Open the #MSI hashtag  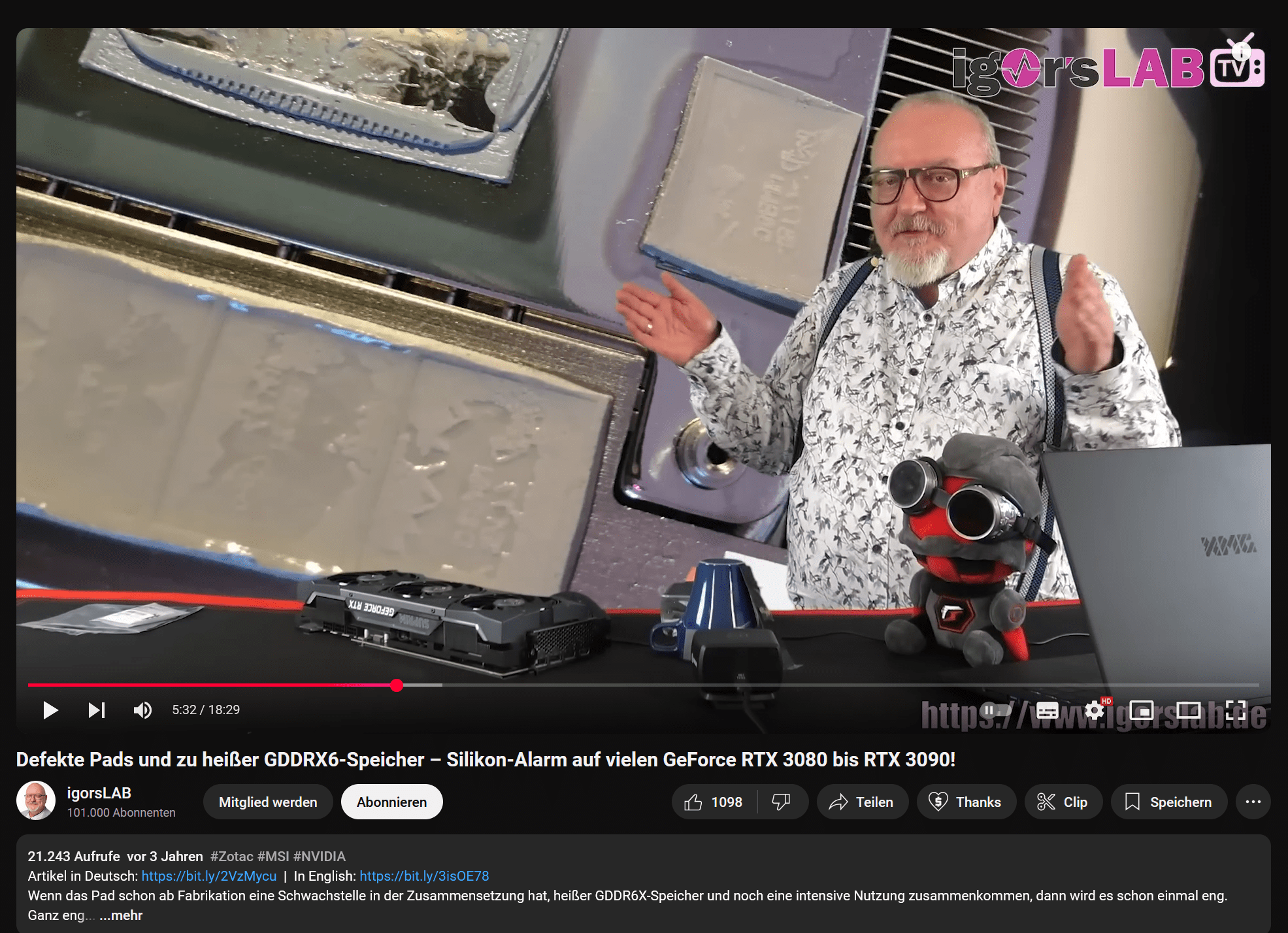point(273,856)
